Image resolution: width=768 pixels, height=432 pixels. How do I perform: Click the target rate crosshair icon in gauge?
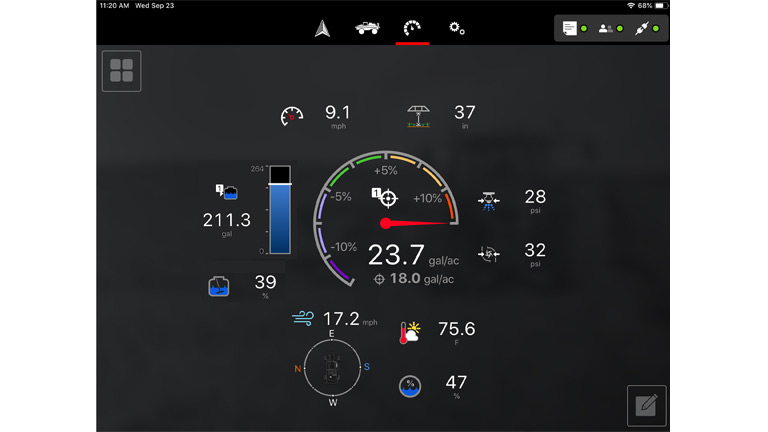[386, 197]
